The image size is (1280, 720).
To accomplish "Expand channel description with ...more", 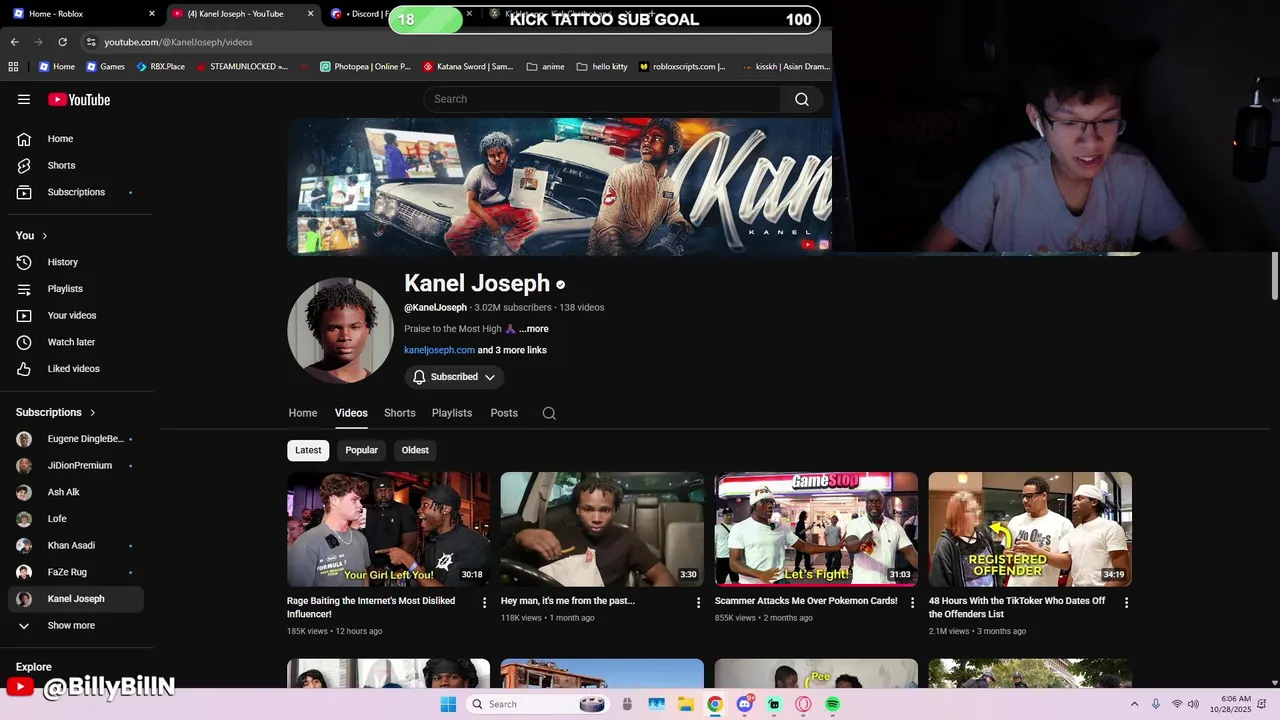I will point(533,329).
